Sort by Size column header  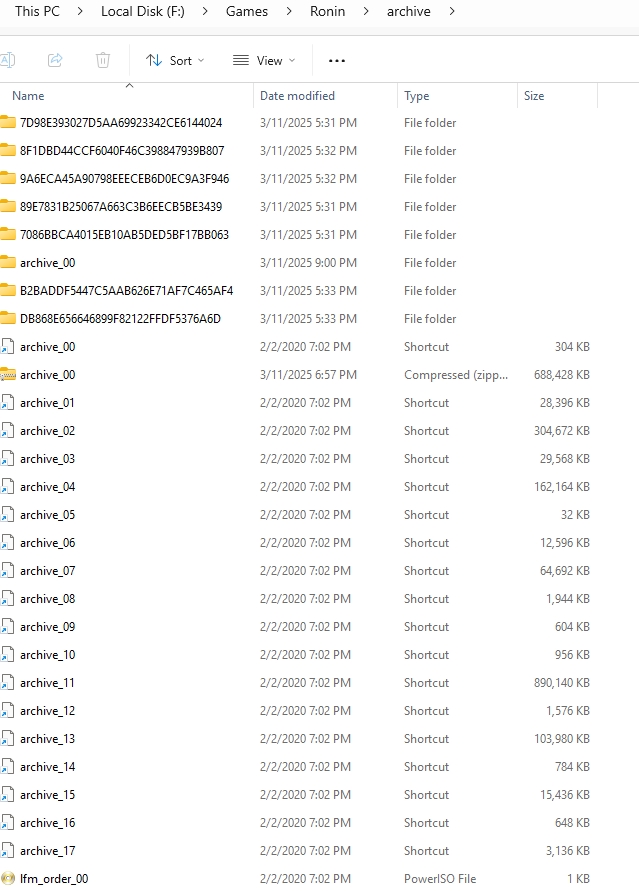click(534, 95)
